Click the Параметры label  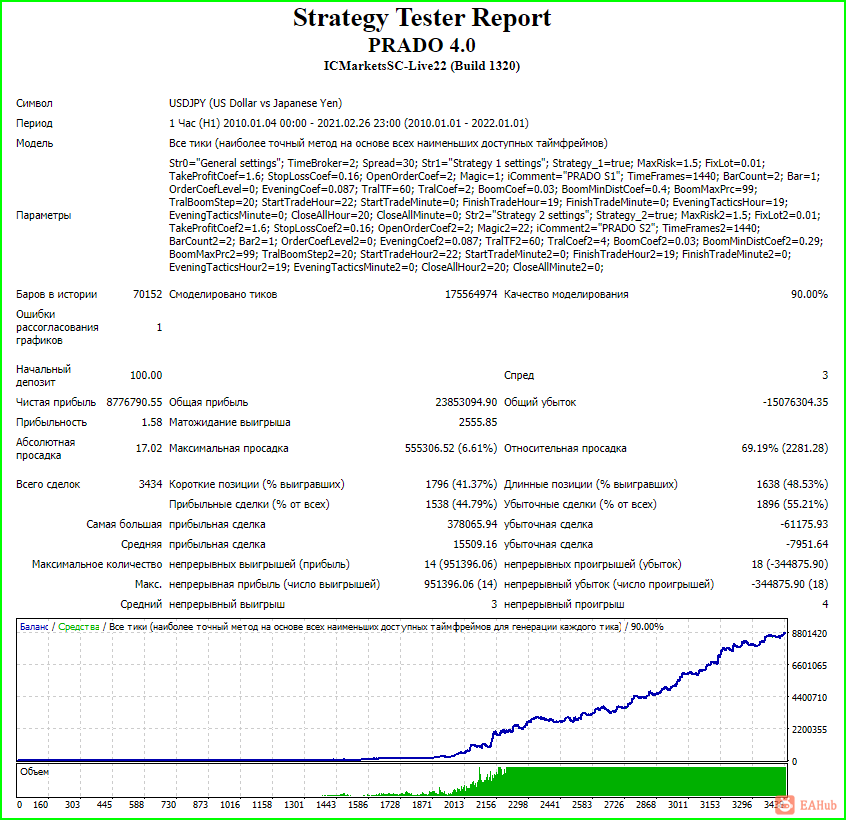point(44,215)
